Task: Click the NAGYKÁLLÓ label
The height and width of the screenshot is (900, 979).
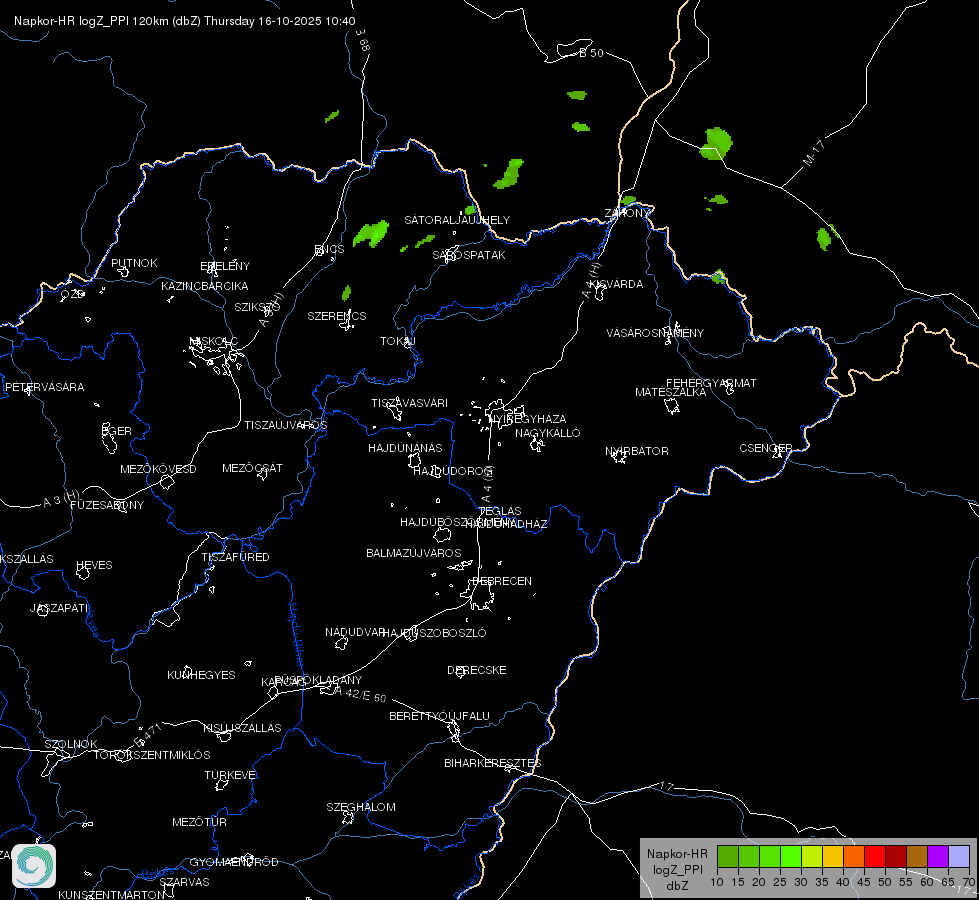Action: (x=548, y=433)
